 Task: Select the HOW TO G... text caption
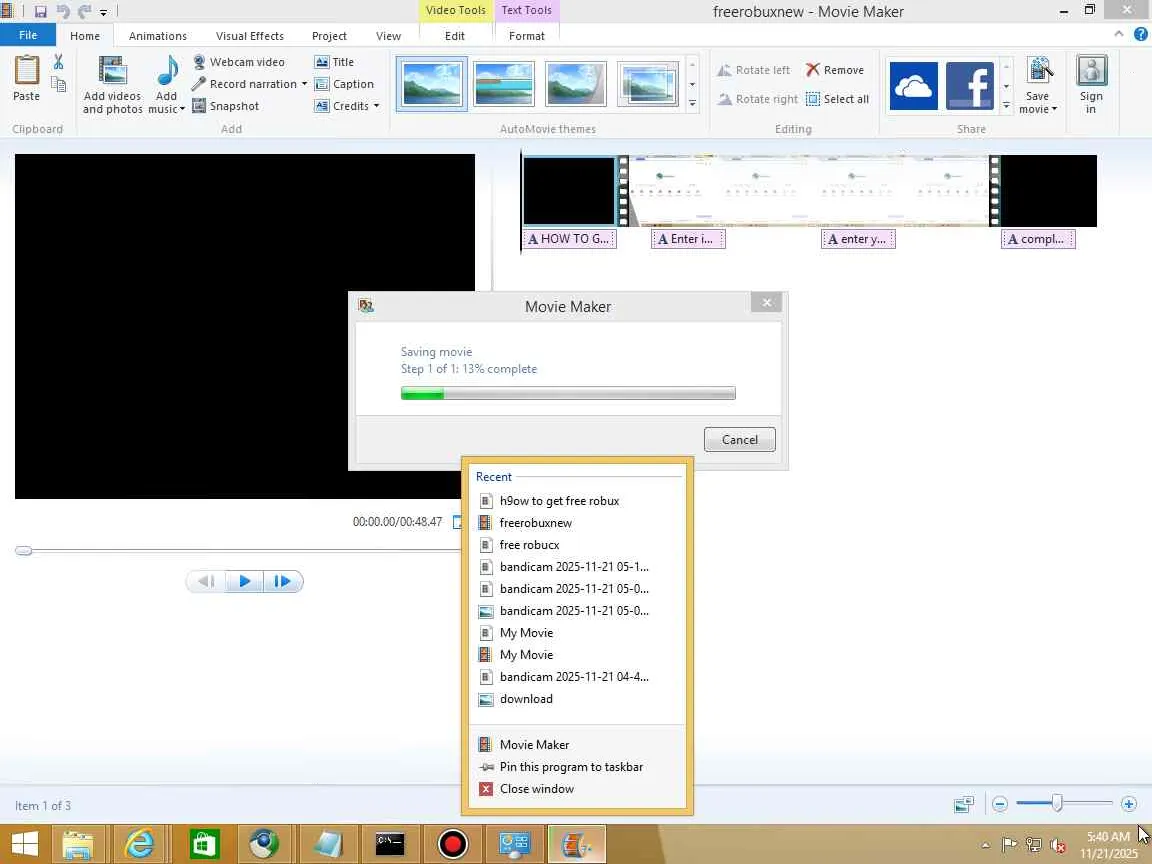569,239
